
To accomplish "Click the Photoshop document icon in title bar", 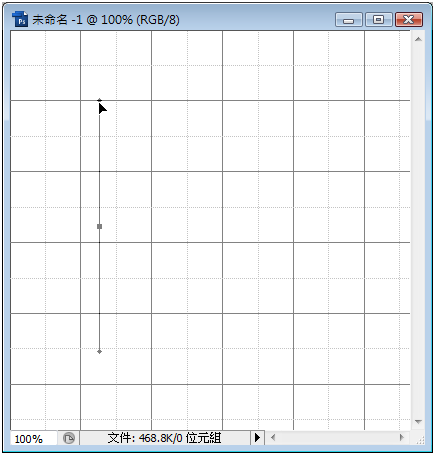I will (20, 19).
